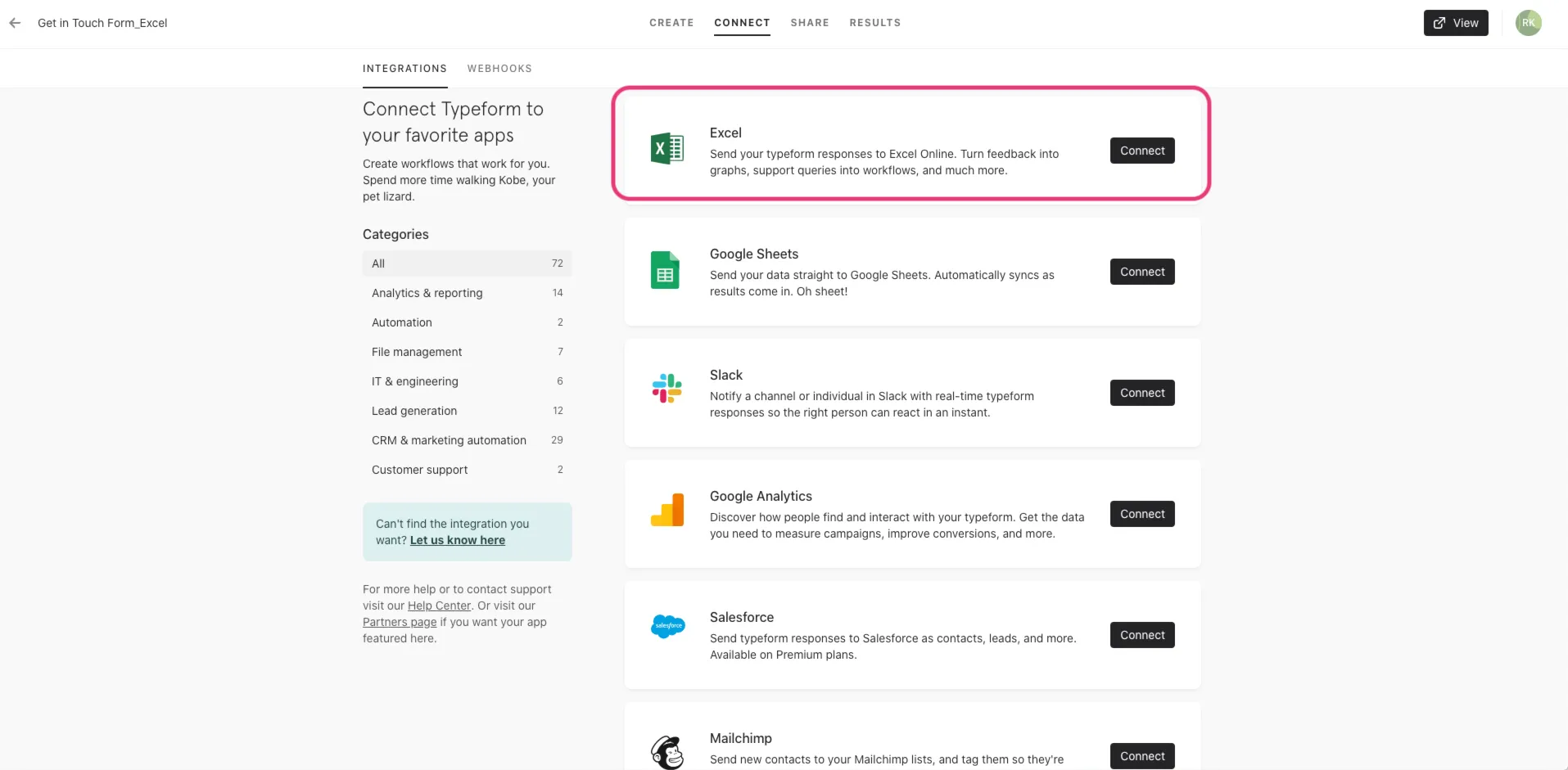Click the Google Sheets card title

coord(754,254)
